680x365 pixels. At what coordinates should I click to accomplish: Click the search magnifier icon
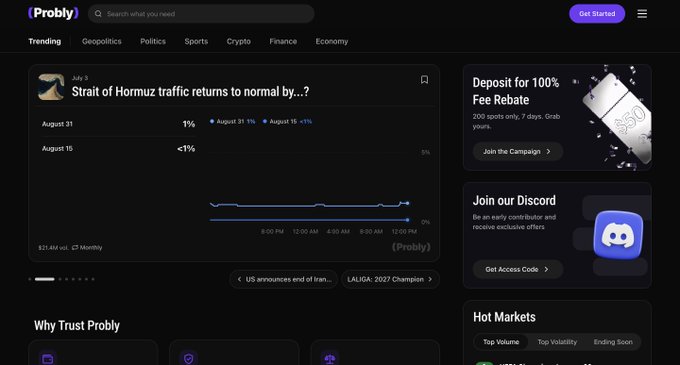pos(98,14)
